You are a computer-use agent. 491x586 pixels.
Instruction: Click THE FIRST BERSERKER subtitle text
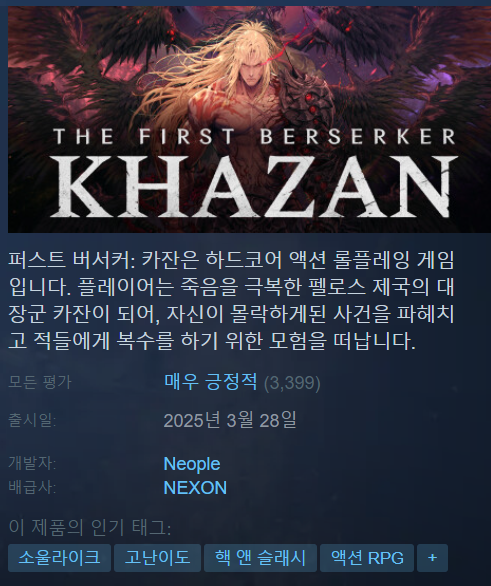[x=254, y=136]
